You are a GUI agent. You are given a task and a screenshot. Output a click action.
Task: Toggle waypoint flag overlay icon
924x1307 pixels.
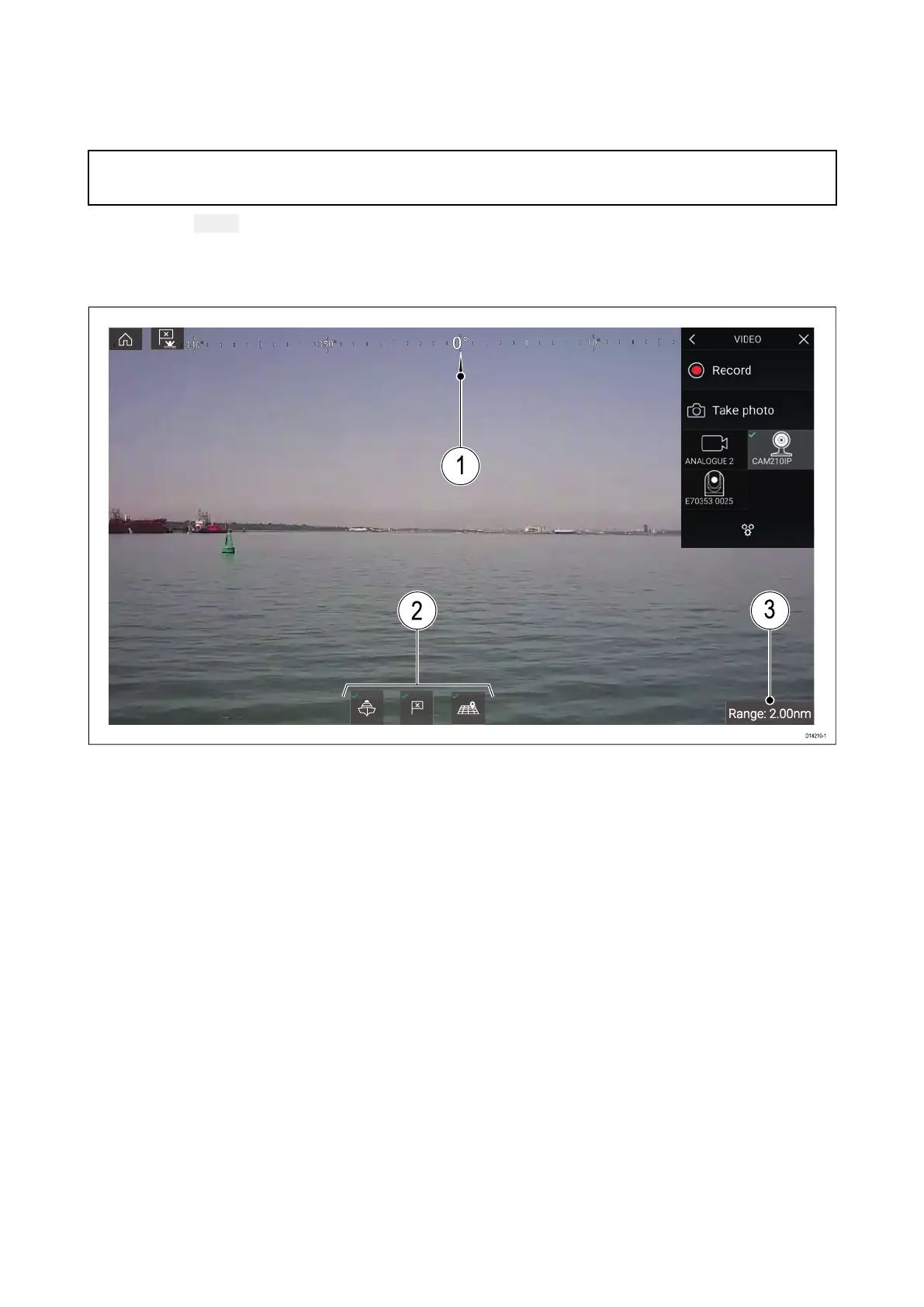[x=417, y=708]
